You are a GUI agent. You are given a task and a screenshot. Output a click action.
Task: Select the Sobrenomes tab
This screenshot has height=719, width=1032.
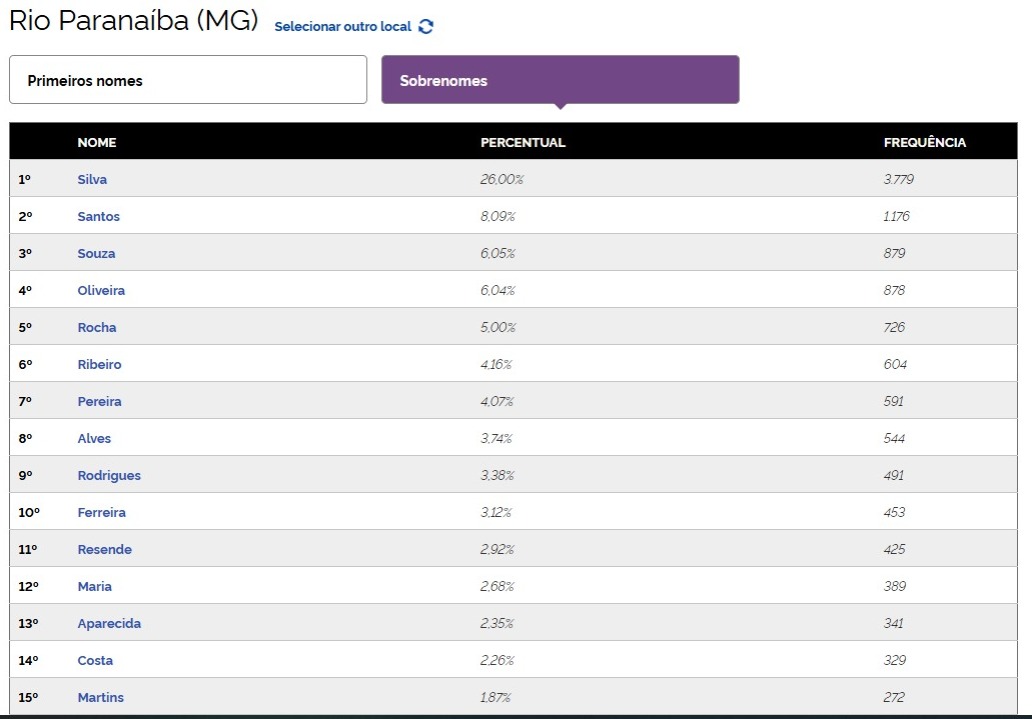[560, 80]
